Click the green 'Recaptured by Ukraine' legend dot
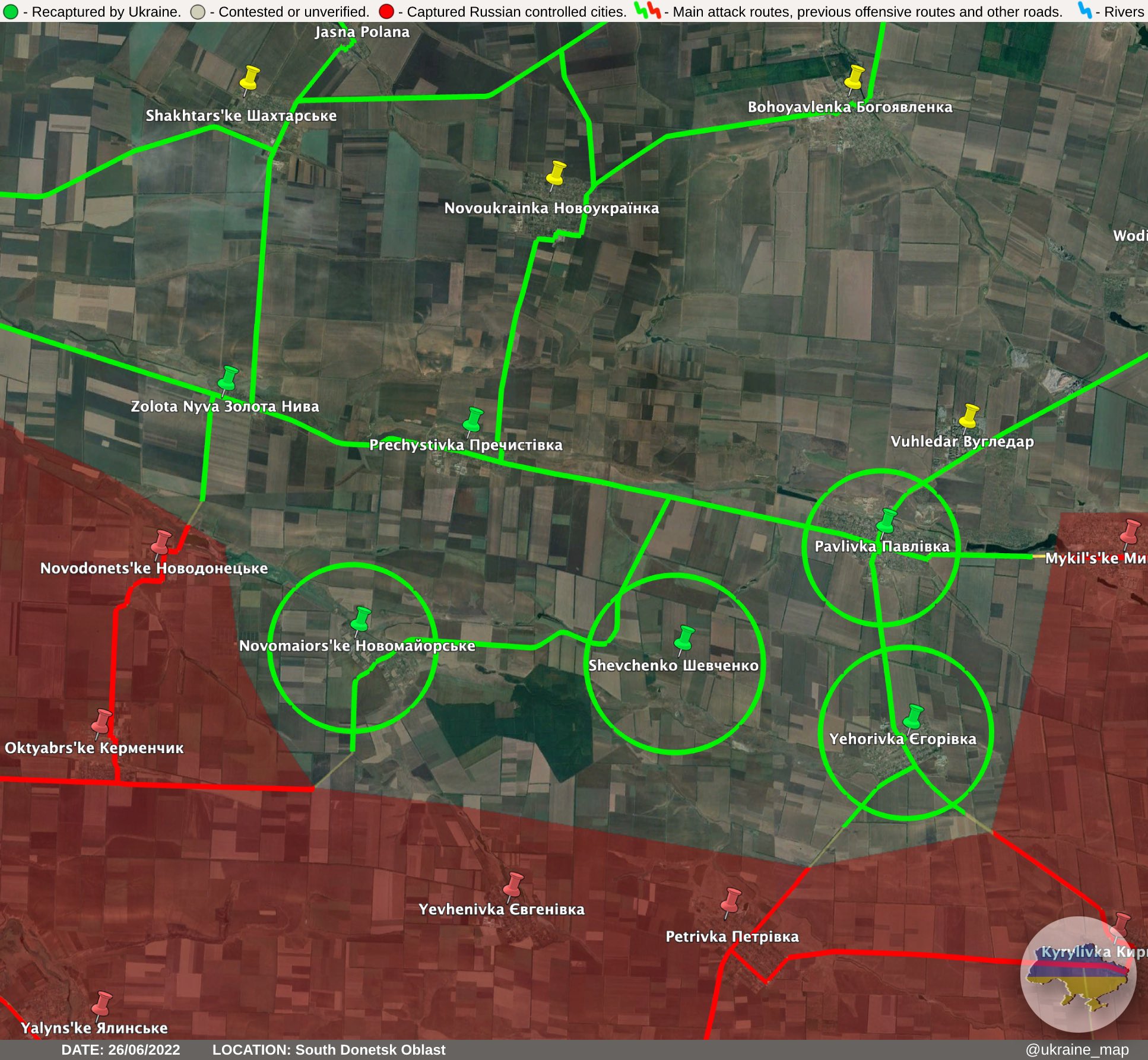1148x1060 pixels. point(11,11)
